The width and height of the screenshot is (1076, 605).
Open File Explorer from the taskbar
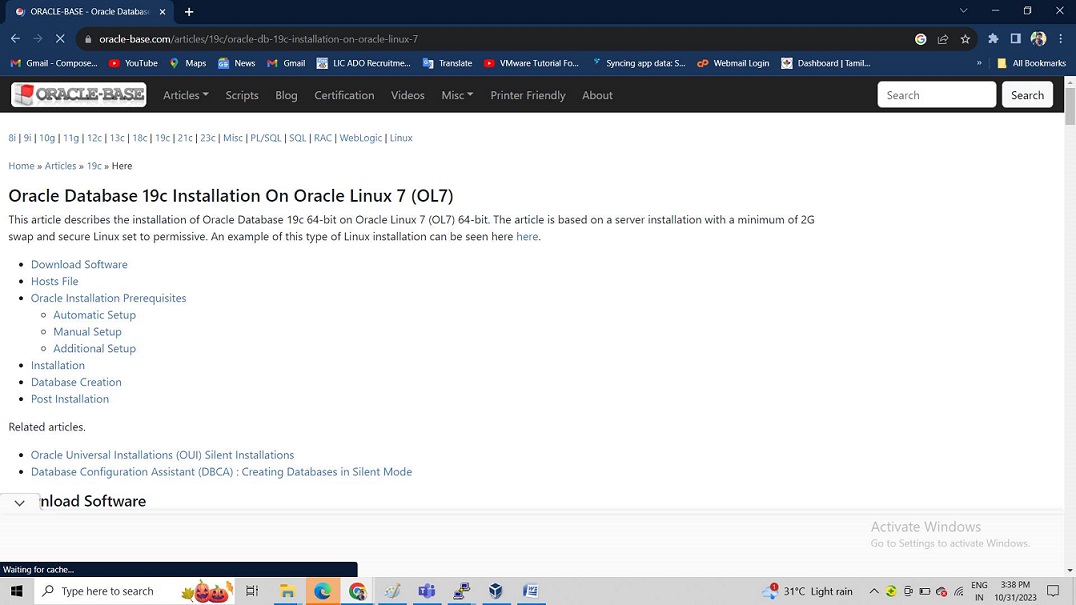point(287,591)
